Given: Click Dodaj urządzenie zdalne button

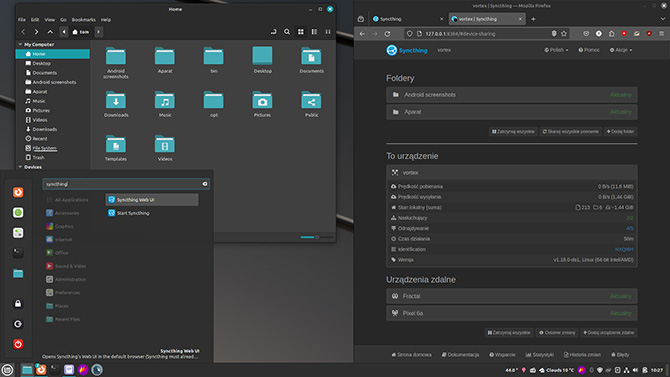Looking at the screenshot, I should (x=609, y=333).
